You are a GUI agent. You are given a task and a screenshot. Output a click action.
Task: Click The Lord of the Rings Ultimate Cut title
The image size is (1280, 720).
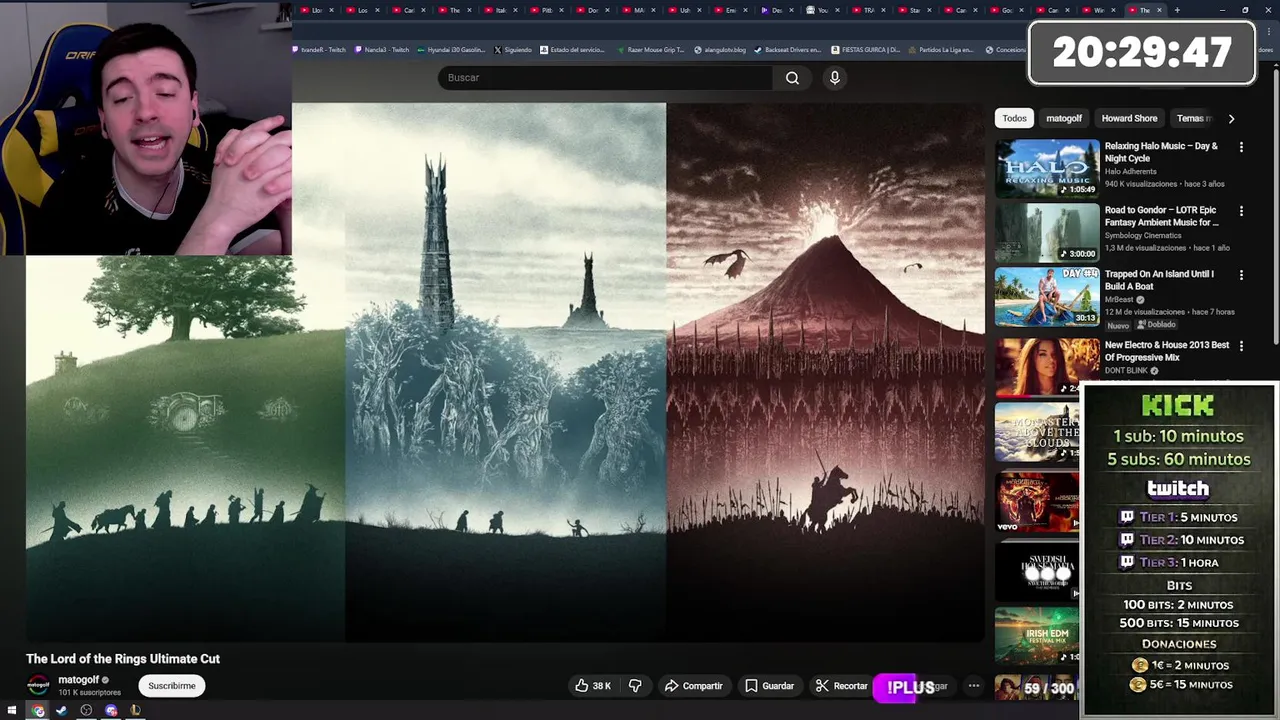click(123, 659)
